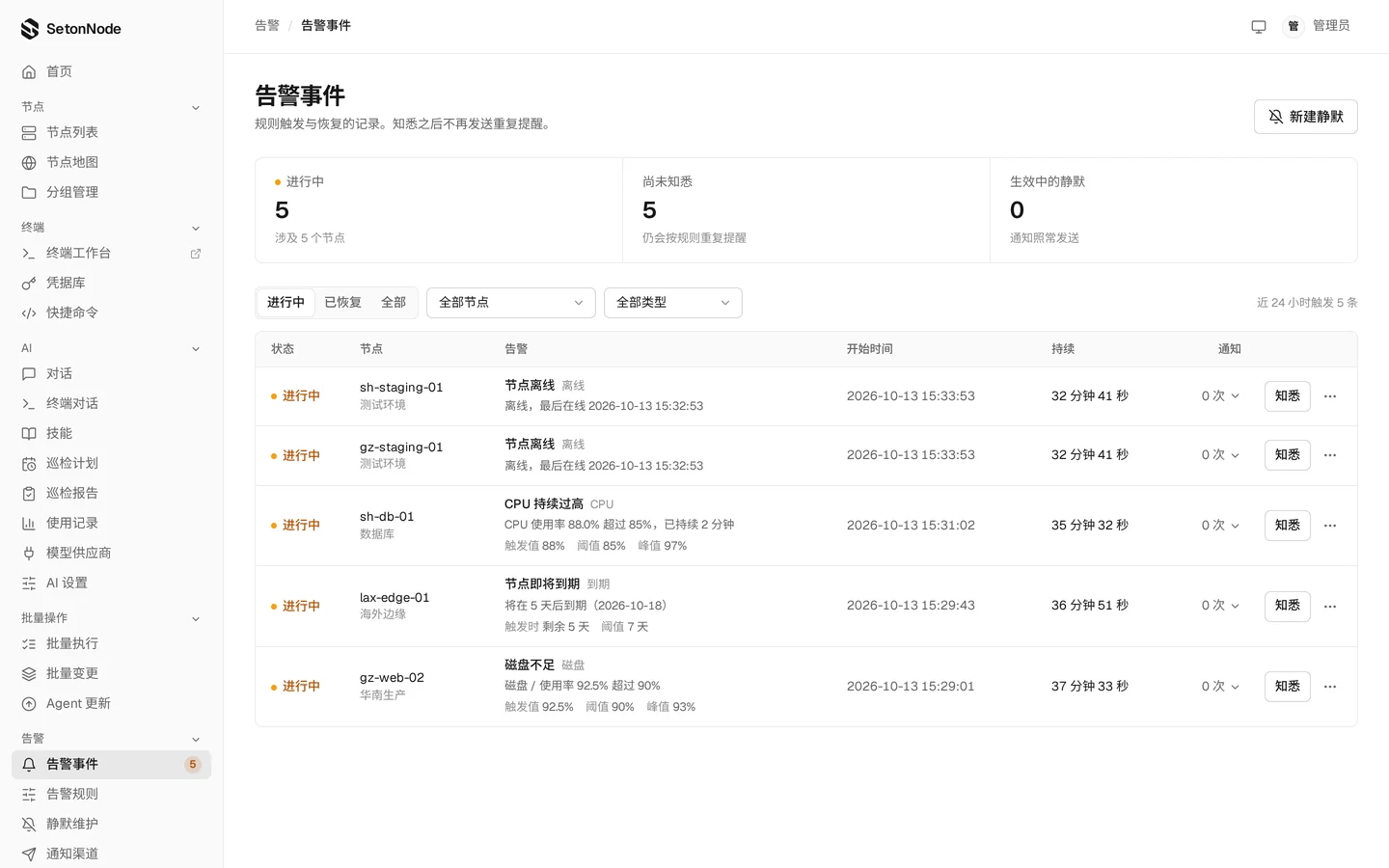Open 分组管理 folder icon
1389x868 pixels.
click(x=29, y=193)
